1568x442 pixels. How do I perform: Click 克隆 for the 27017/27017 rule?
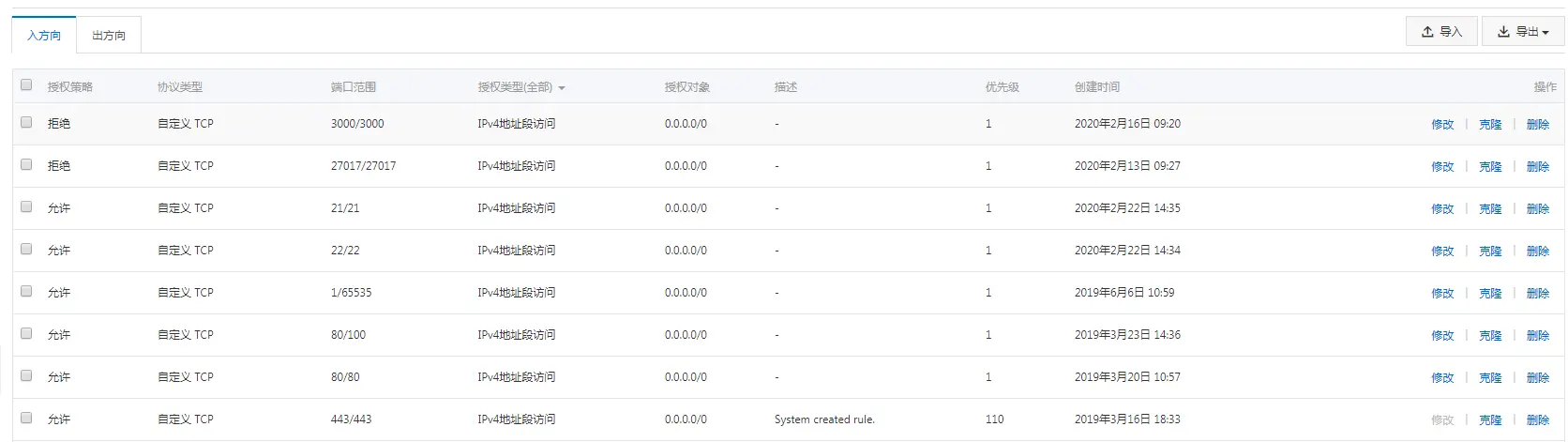pyautogui.click(x=1490, y=167)
